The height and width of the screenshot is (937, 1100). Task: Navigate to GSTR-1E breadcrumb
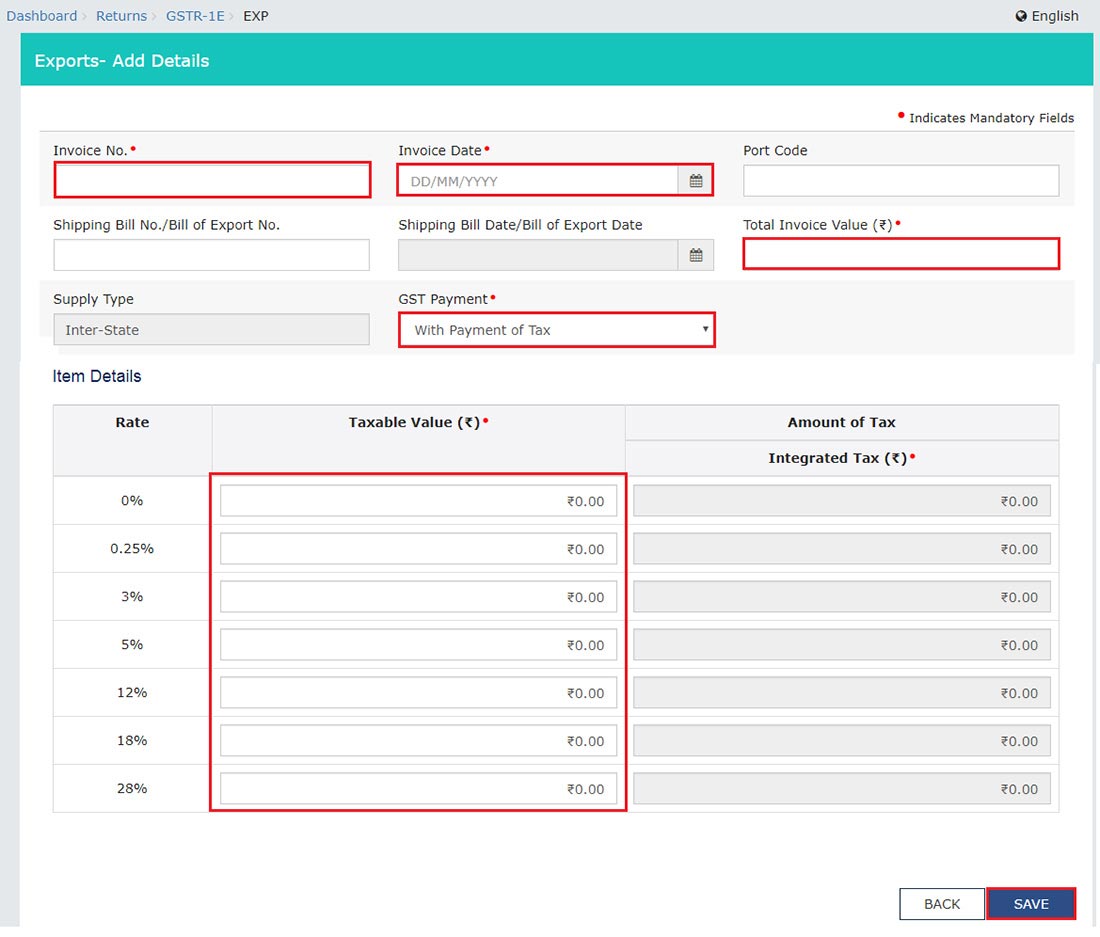(195, 16)
